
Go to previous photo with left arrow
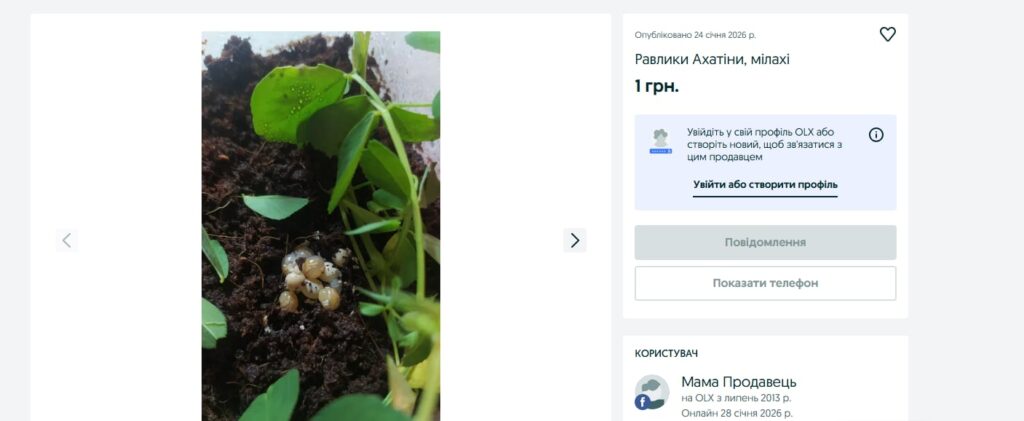tap(67, 240)
